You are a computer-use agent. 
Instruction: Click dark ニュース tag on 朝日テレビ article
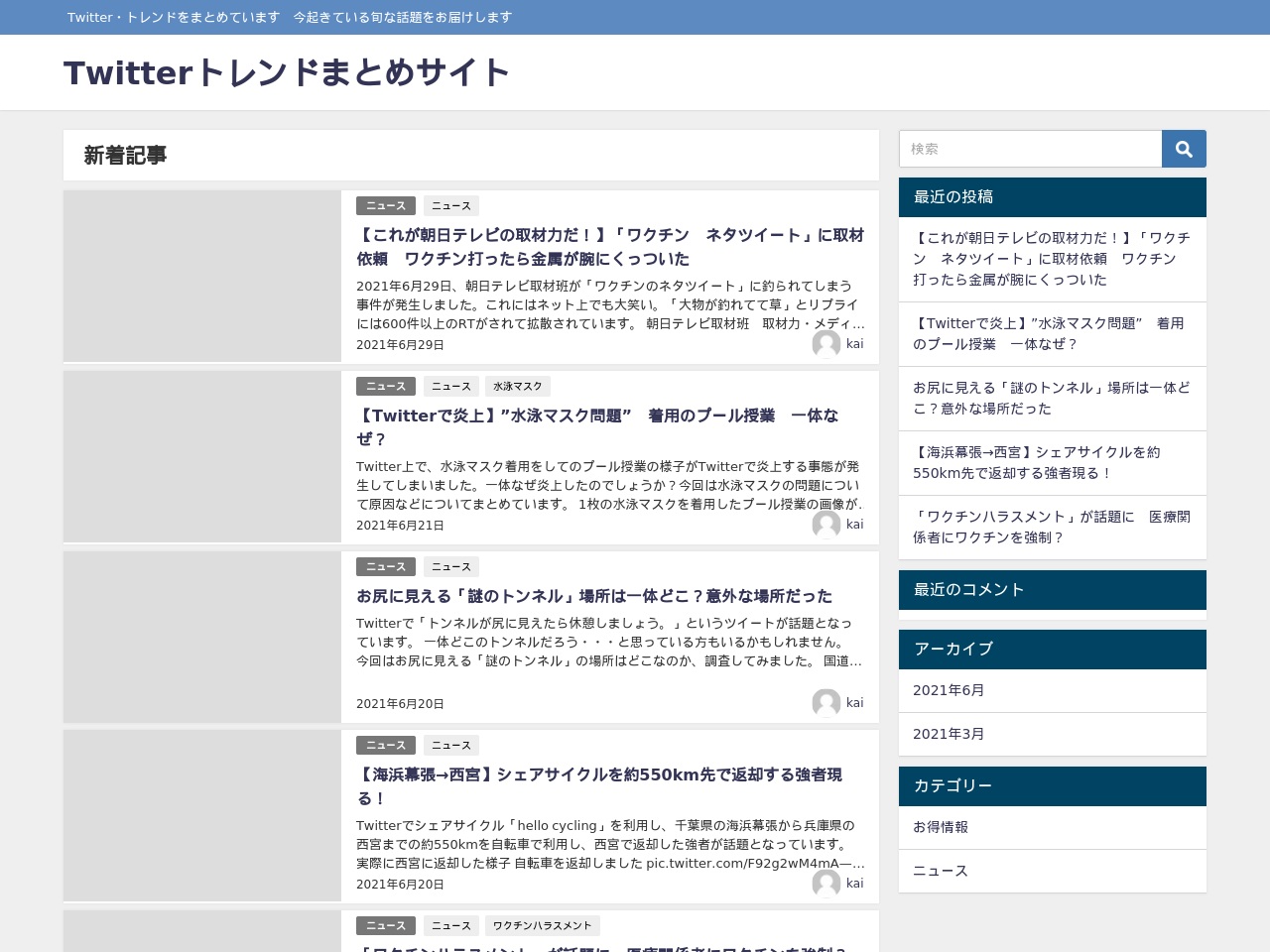(386, 206)
